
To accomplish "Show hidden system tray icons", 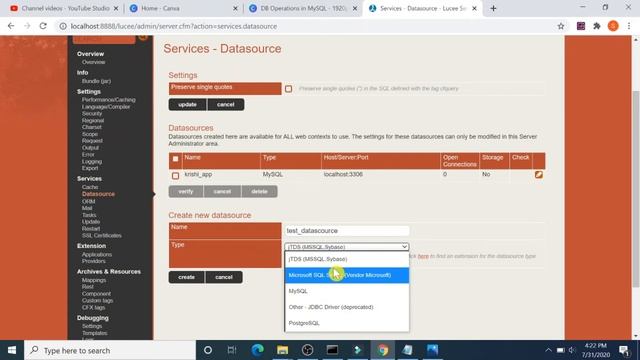I will pyautogui.click(x=548, y=350).
